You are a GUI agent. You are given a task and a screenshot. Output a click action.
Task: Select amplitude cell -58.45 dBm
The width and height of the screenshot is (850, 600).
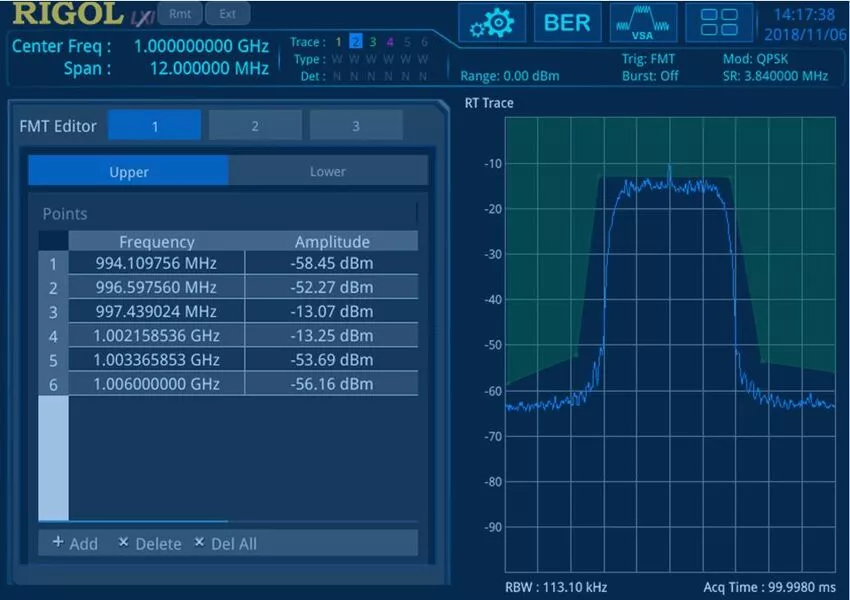332,263
